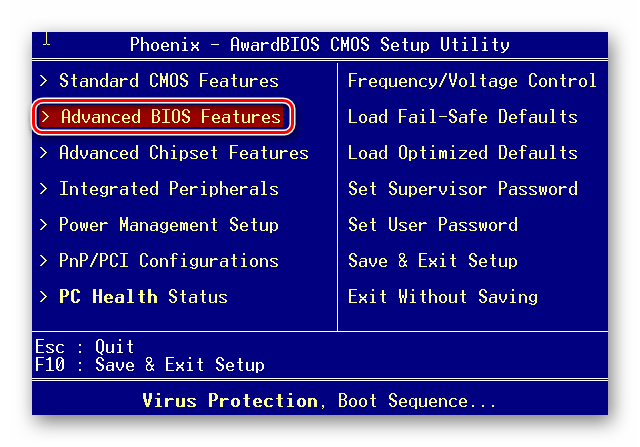The image size is (640, 447).
Task: Click the arrow beside Power Management Setup
Action: point(43,225)
